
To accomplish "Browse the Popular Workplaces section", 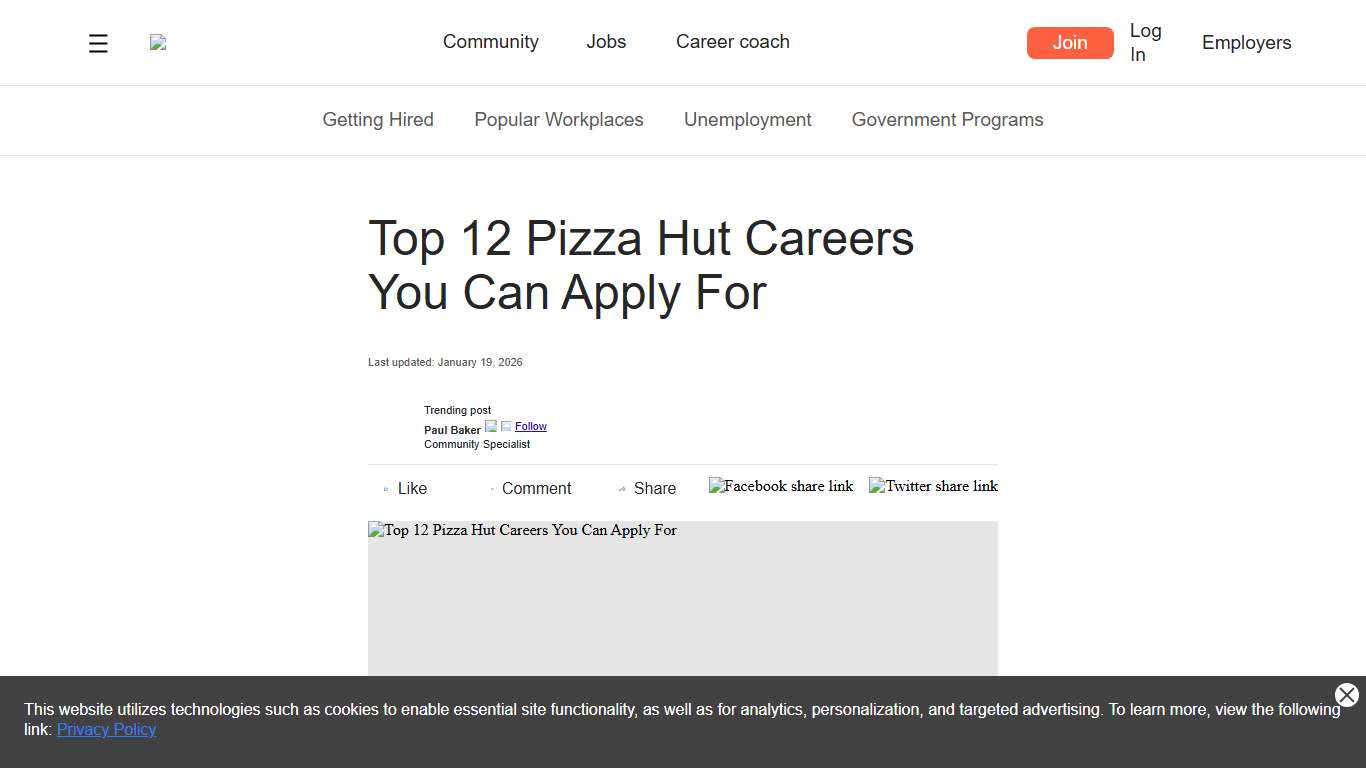I will pos(559,119).
